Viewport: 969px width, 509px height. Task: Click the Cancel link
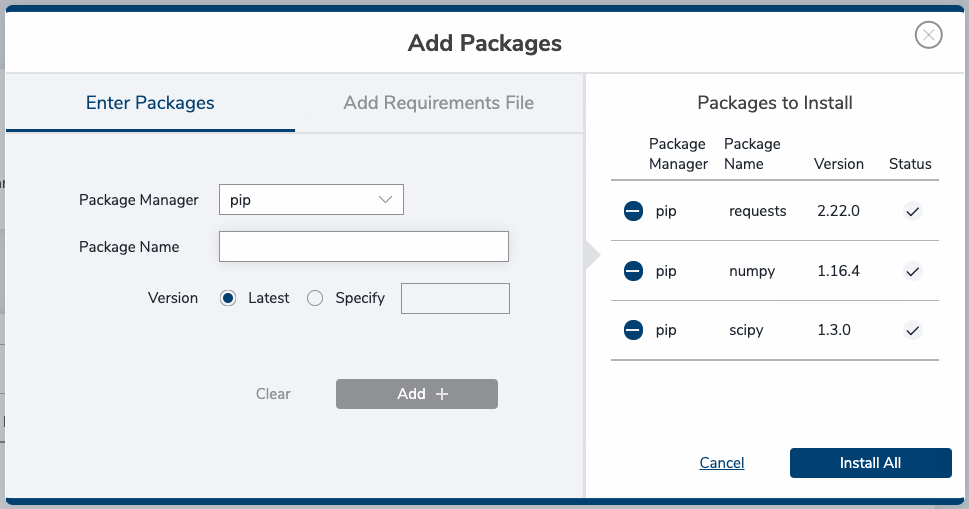tap(722, 463)
